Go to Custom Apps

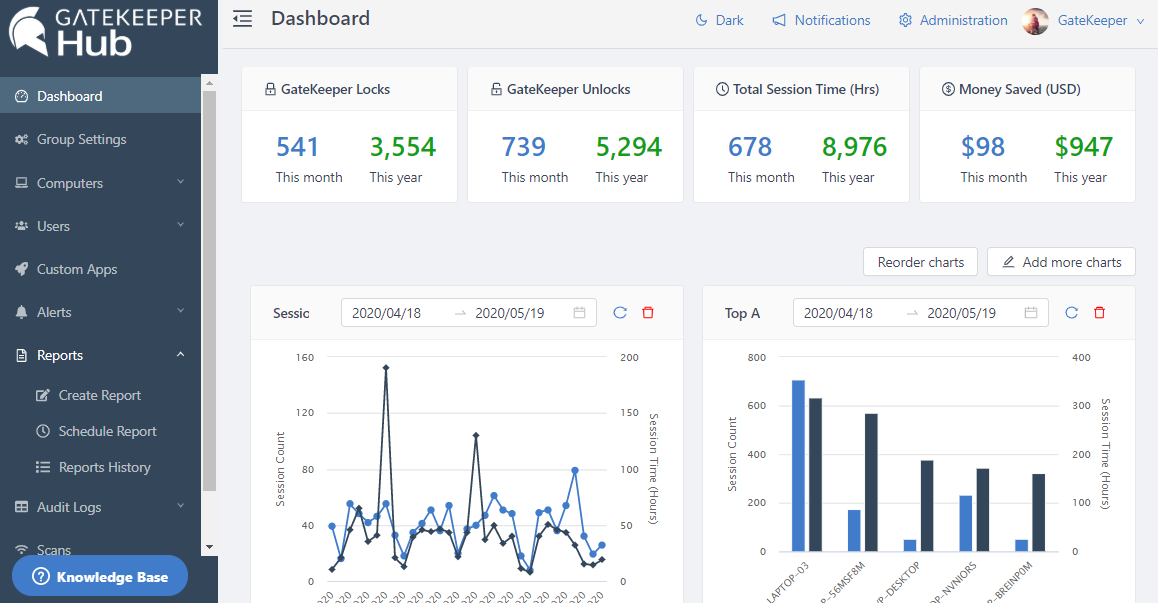click(x=77, y=269)
